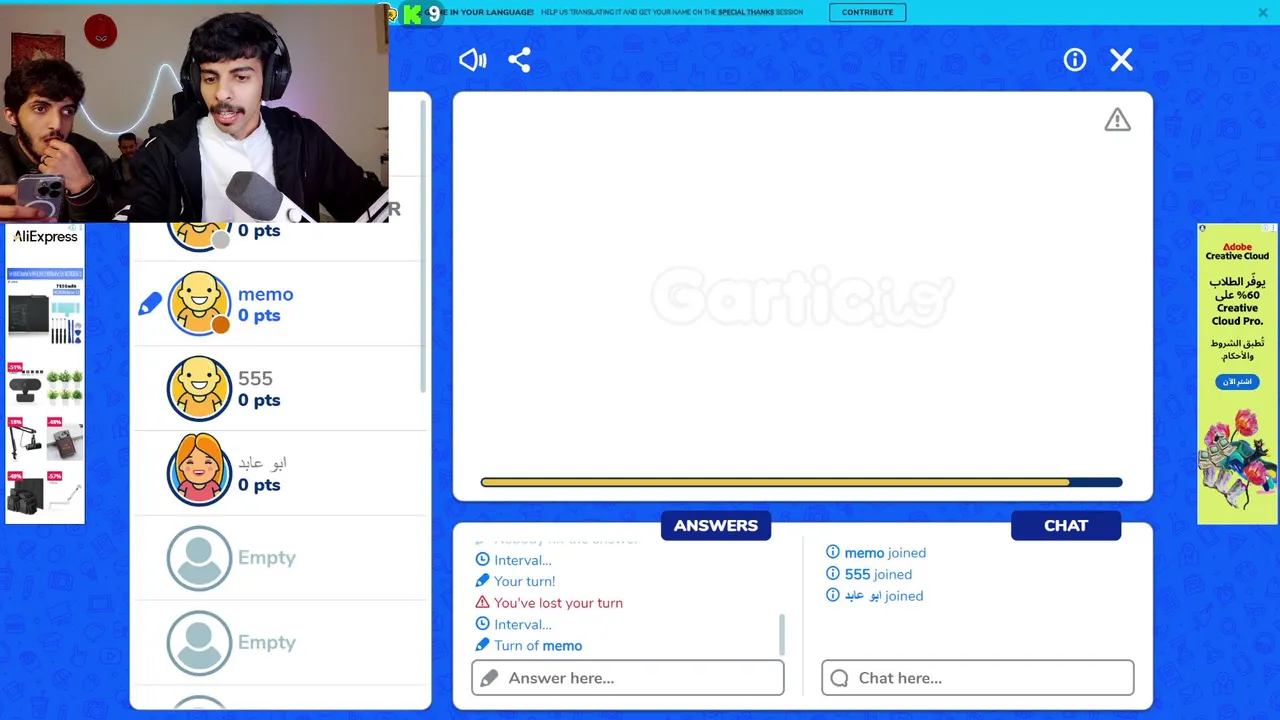Screen dimensions: 1280x720
Task: Click the CONTRIBUTE button
Action: [867, 12]
